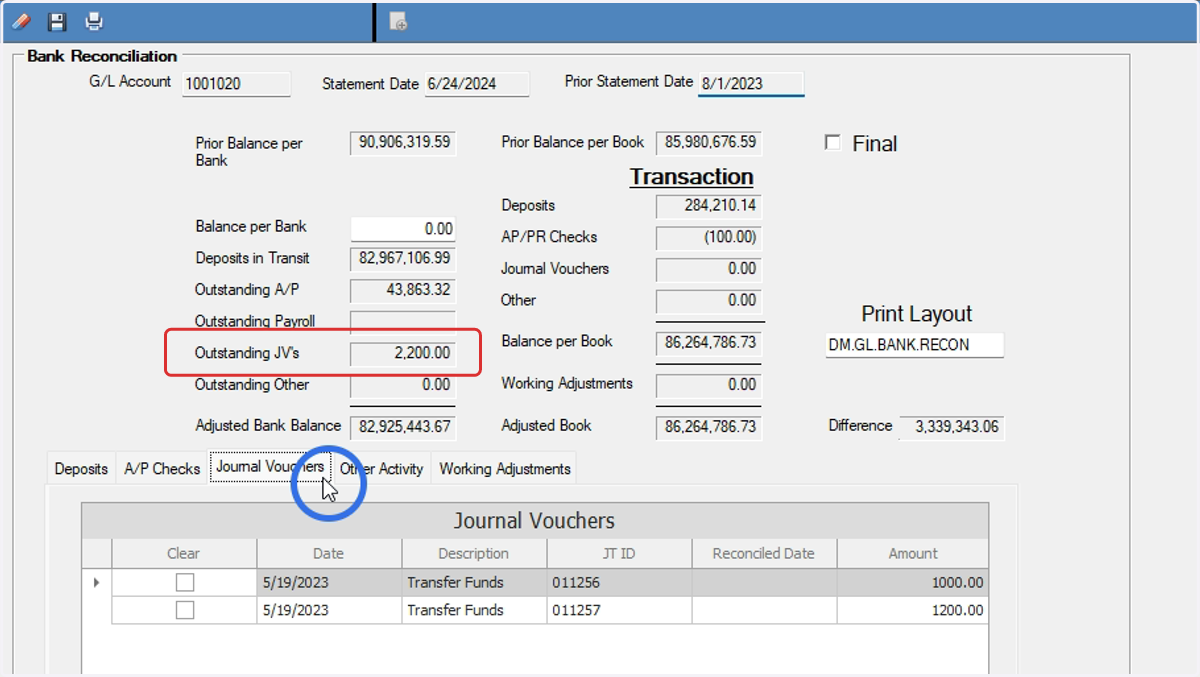Click the Amount cell 1000.00

coord(913,582)
